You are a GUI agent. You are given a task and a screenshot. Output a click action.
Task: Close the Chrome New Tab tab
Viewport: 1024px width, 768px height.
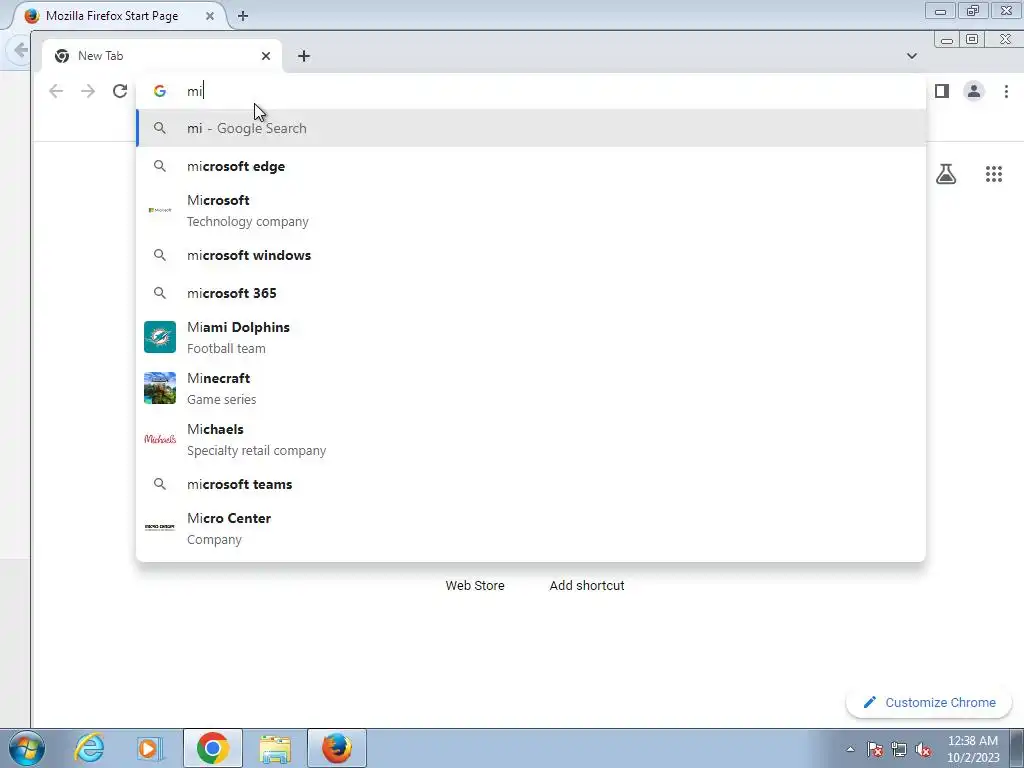tap(266, 56)
